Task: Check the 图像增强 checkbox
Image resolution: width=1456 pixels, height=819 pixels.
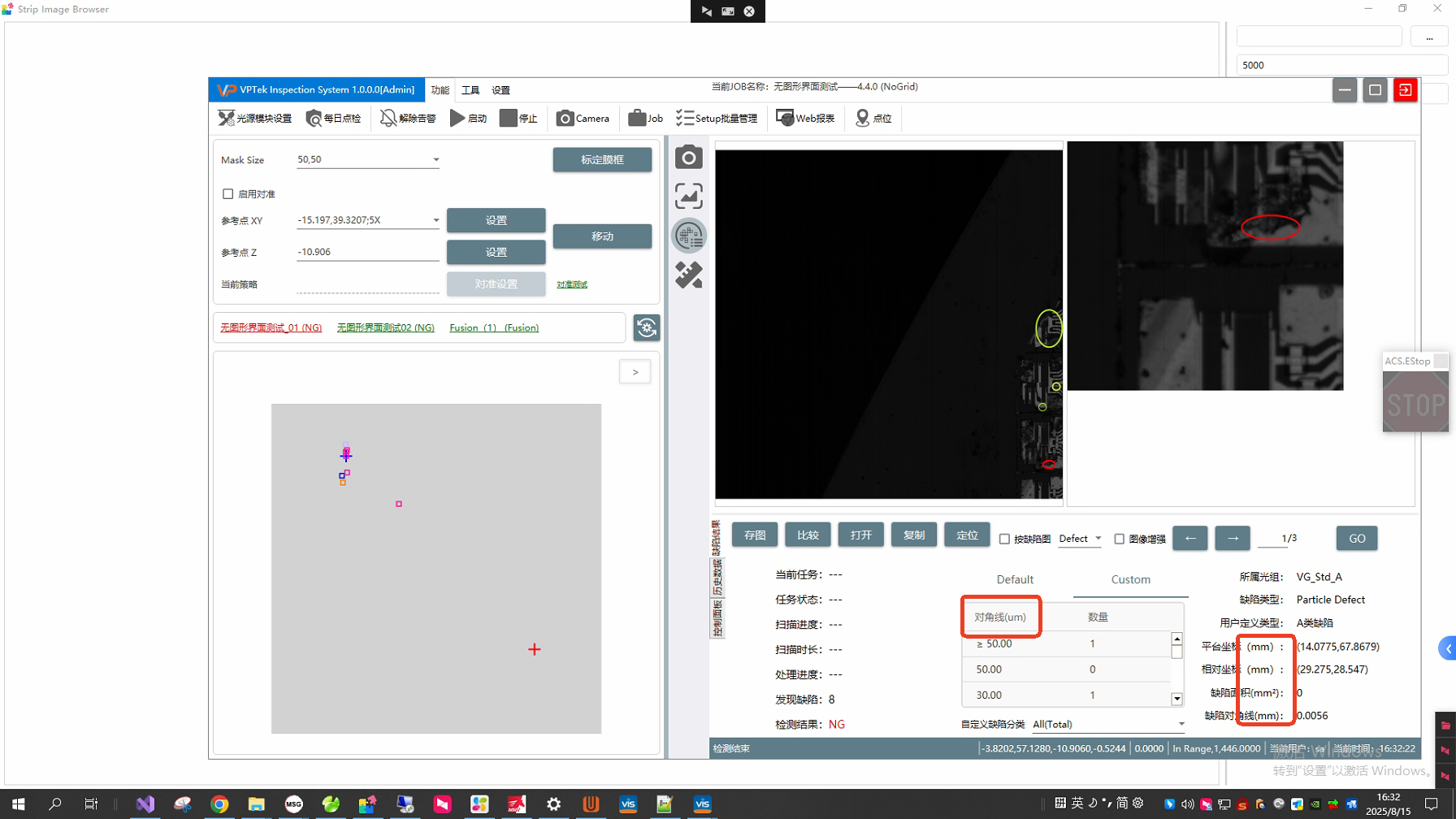Action: pos(1120,539)
